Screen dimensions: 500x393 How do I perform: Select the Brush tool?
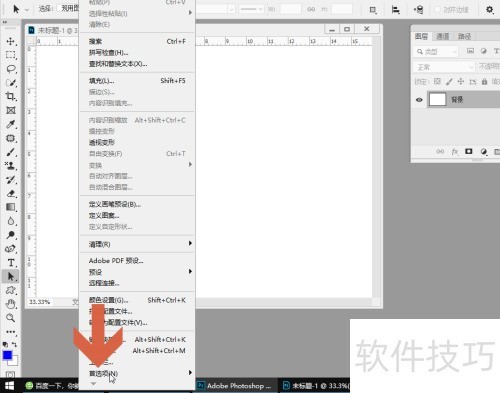pos(11,152)
